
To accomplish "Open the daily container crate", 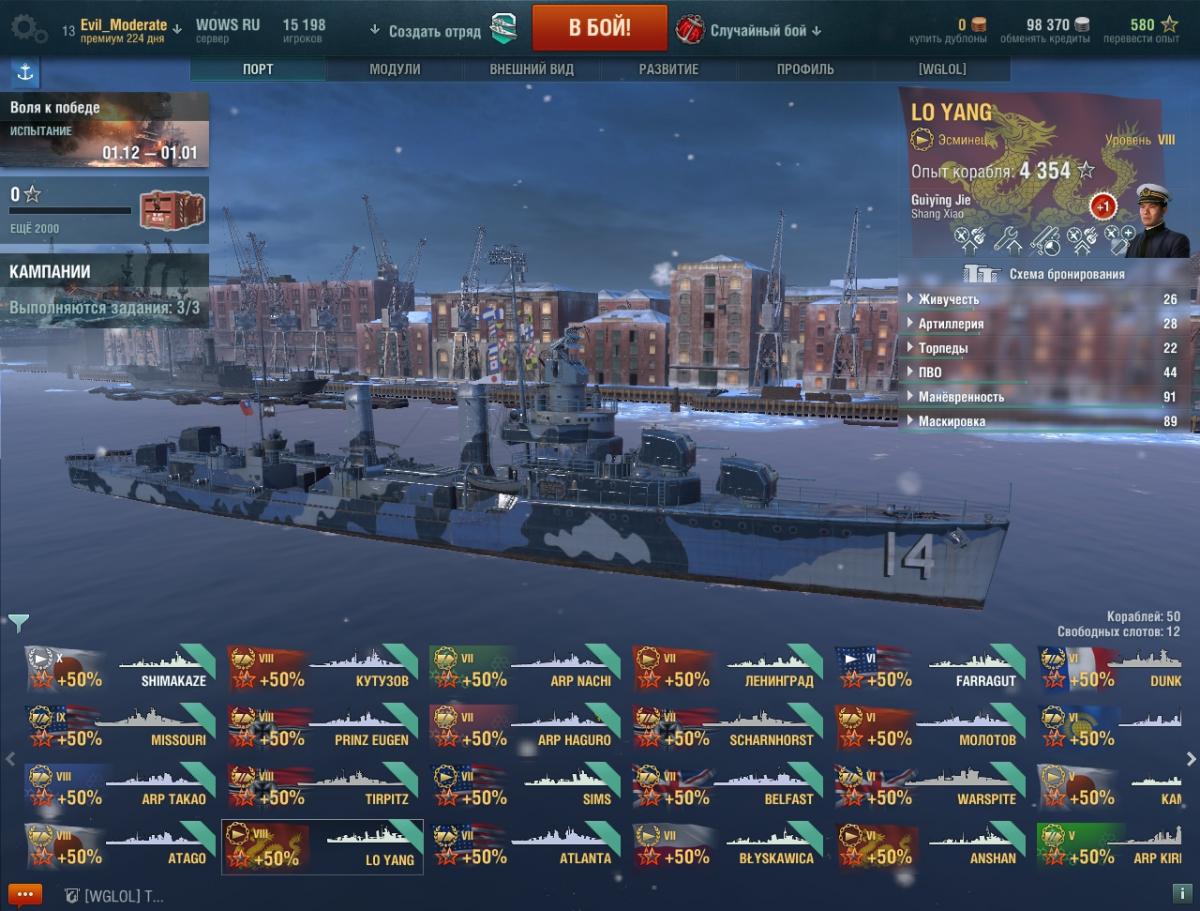I will point(172,210).
